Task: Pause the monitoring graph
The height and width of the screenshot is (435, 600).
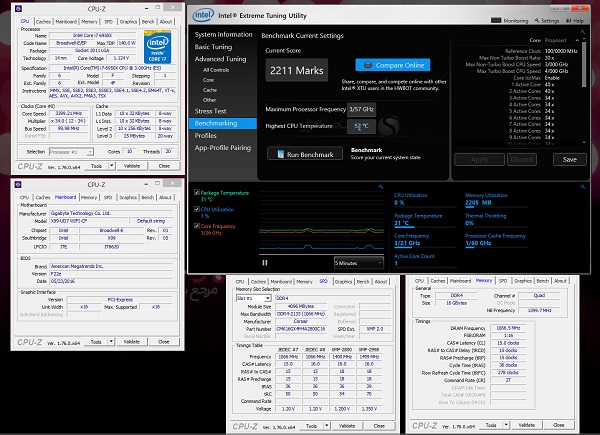Action: coord(264,262)
